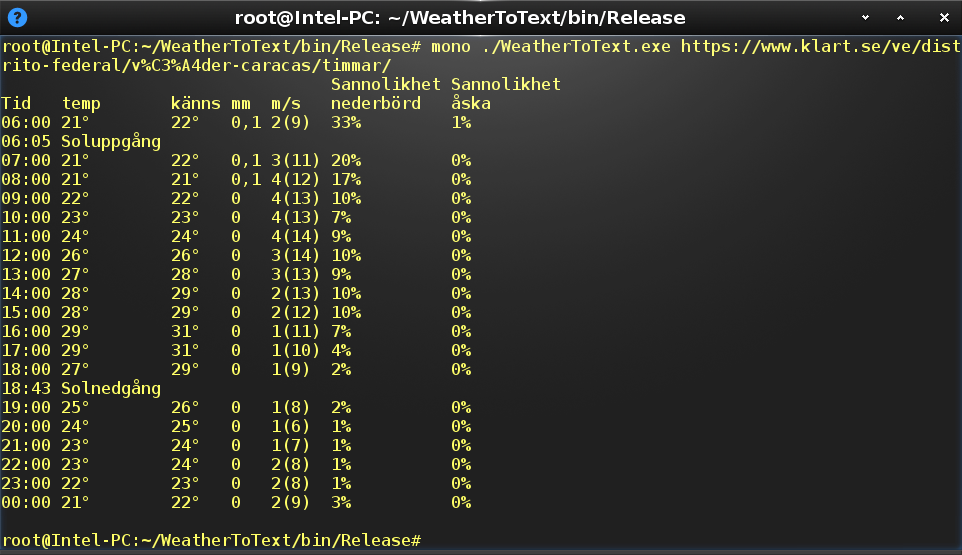Click the 'åska' header text
The width and height of the screenshot is (962, 555).
471,103
